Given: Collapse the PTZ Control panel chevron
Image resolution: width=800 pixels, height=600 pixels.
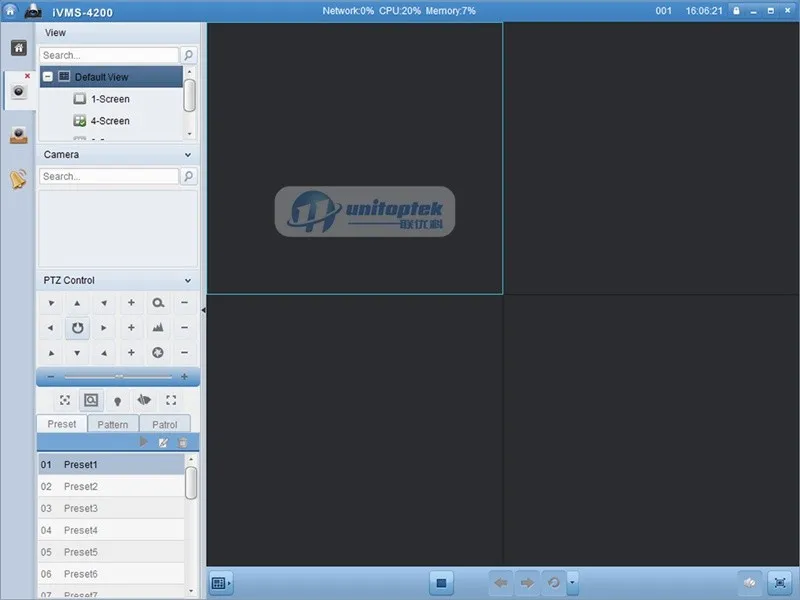Looking at the screenshot, I should [188, 280].
